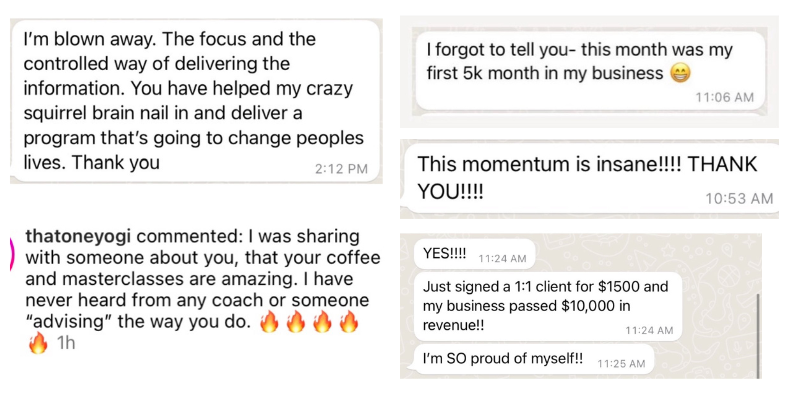Screen dimensions: 800x400
Task: Click the 2:12 PM timestamp
Action: [340, 168]
